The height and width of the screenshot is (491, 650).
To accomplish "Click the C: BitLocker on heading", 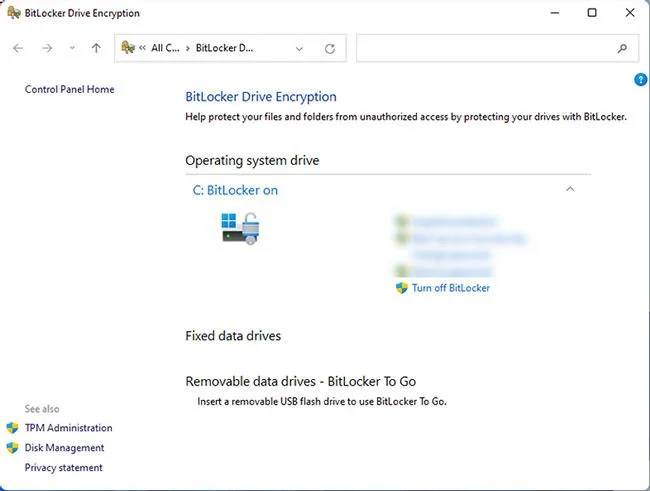I will pyautogui.click(x=235, y=190).
